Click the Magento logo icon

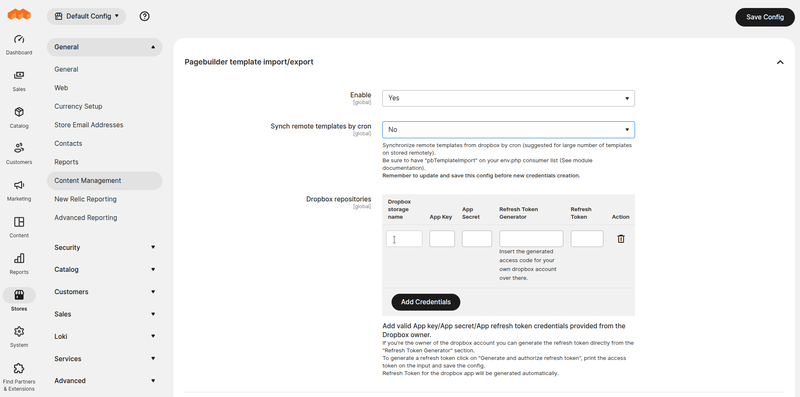19,15
